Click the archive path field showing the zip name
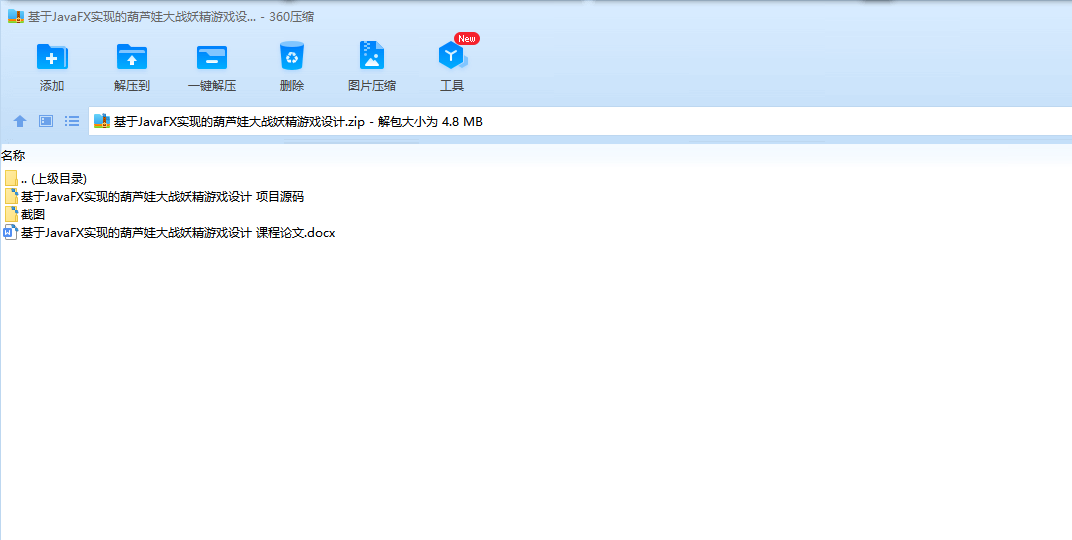Screen dimensions: 1072x540 [x=580, y=122]
